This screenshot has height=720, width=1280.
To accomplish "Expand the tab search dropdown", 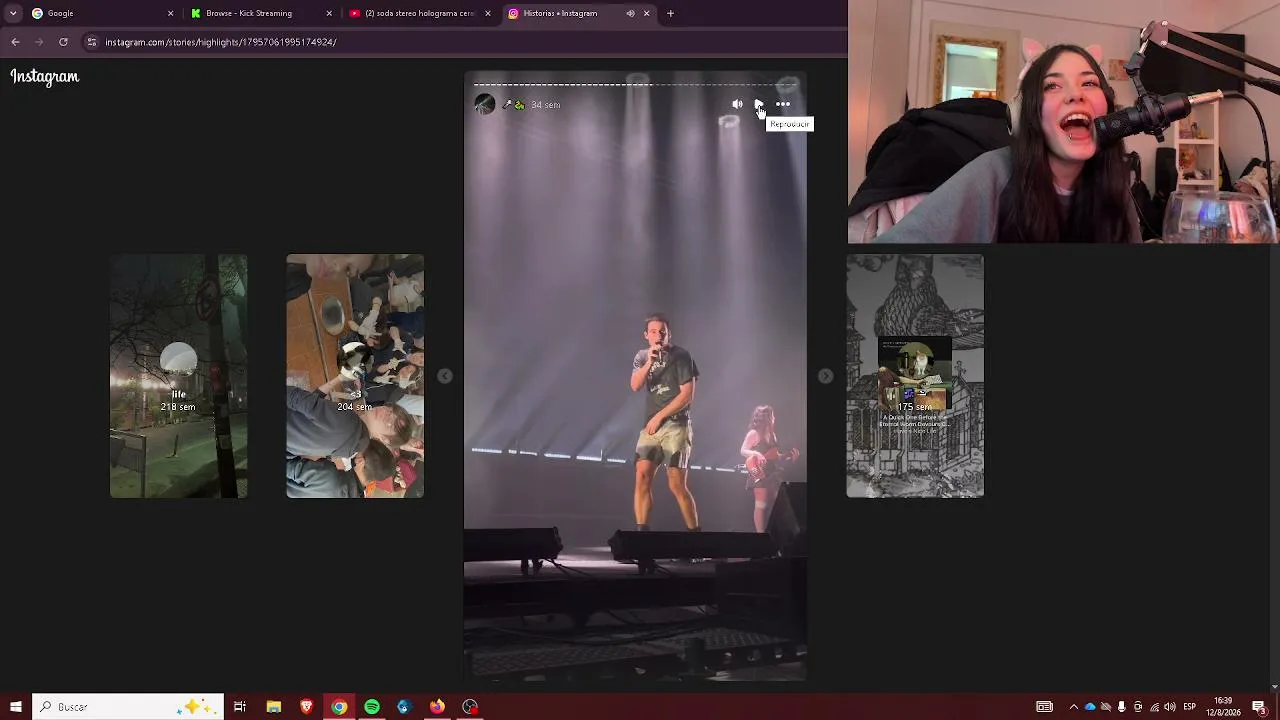I will pos(12,13).
